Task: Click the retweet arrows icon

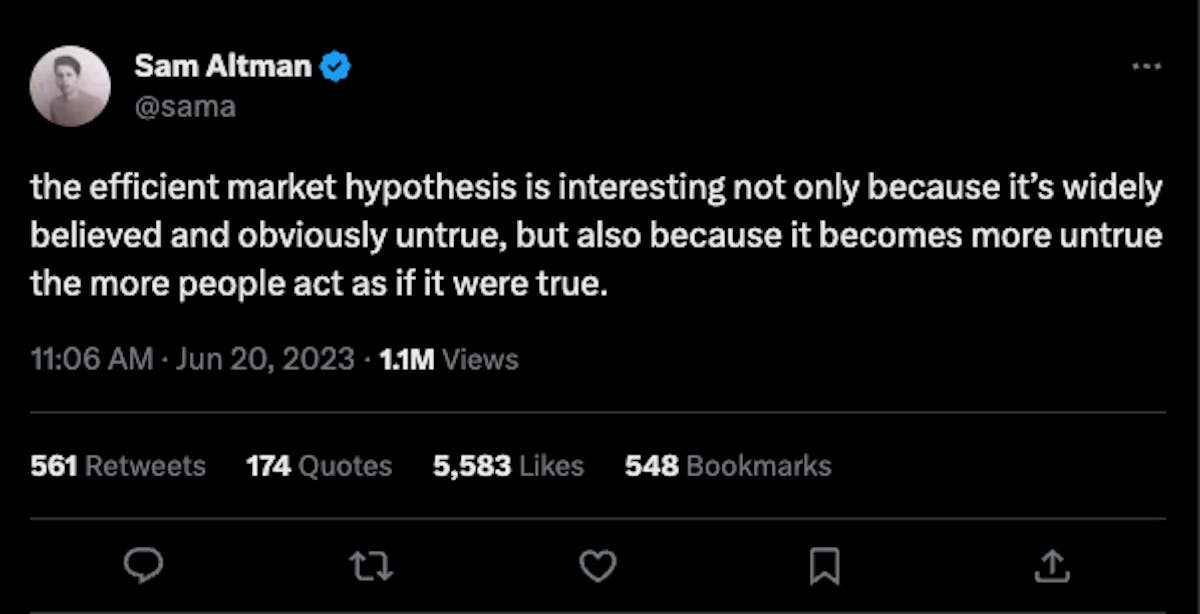Action: [371, 567]
